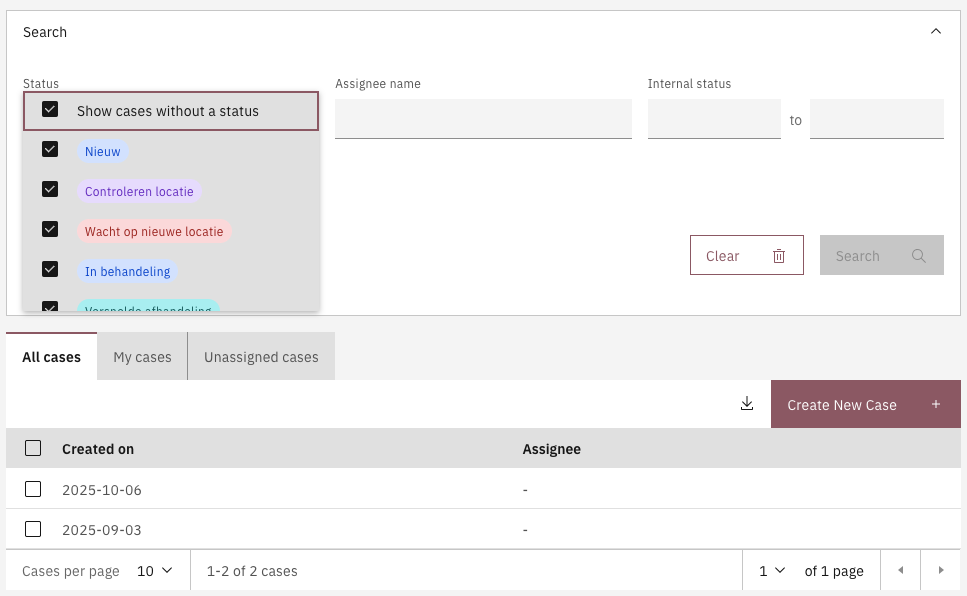Screen dimensions: 967x596
Task: Switch to the Unassigned cases tab
Action: tap(261, 357)
